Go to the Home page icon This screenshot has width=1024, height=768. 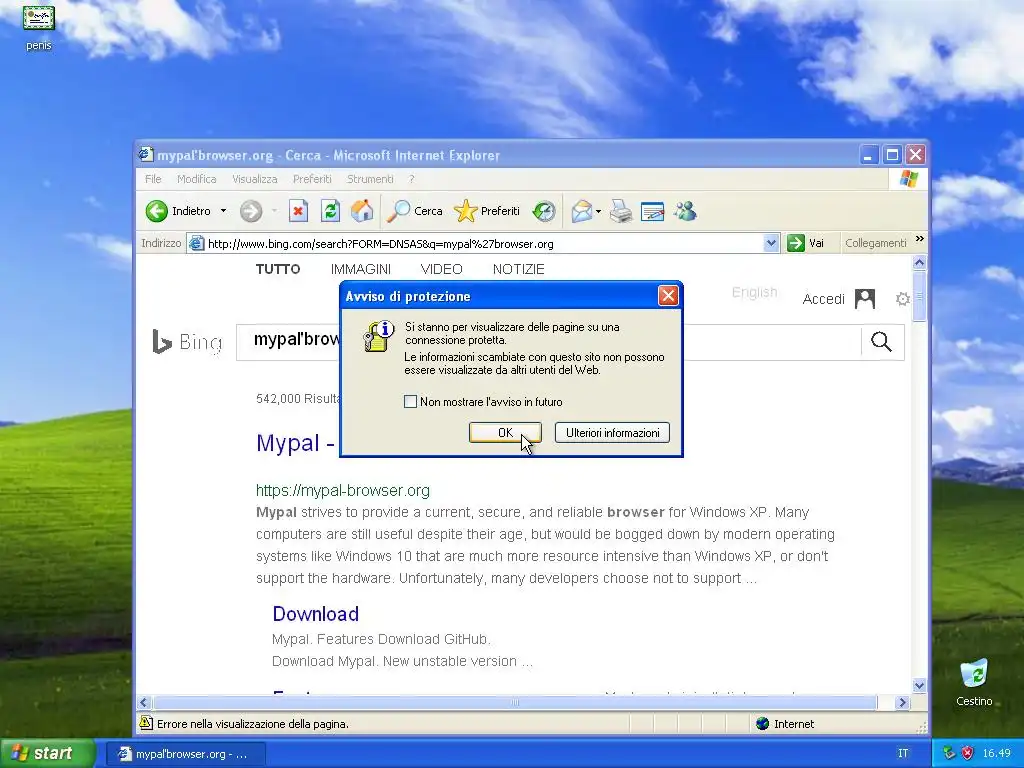362,211
